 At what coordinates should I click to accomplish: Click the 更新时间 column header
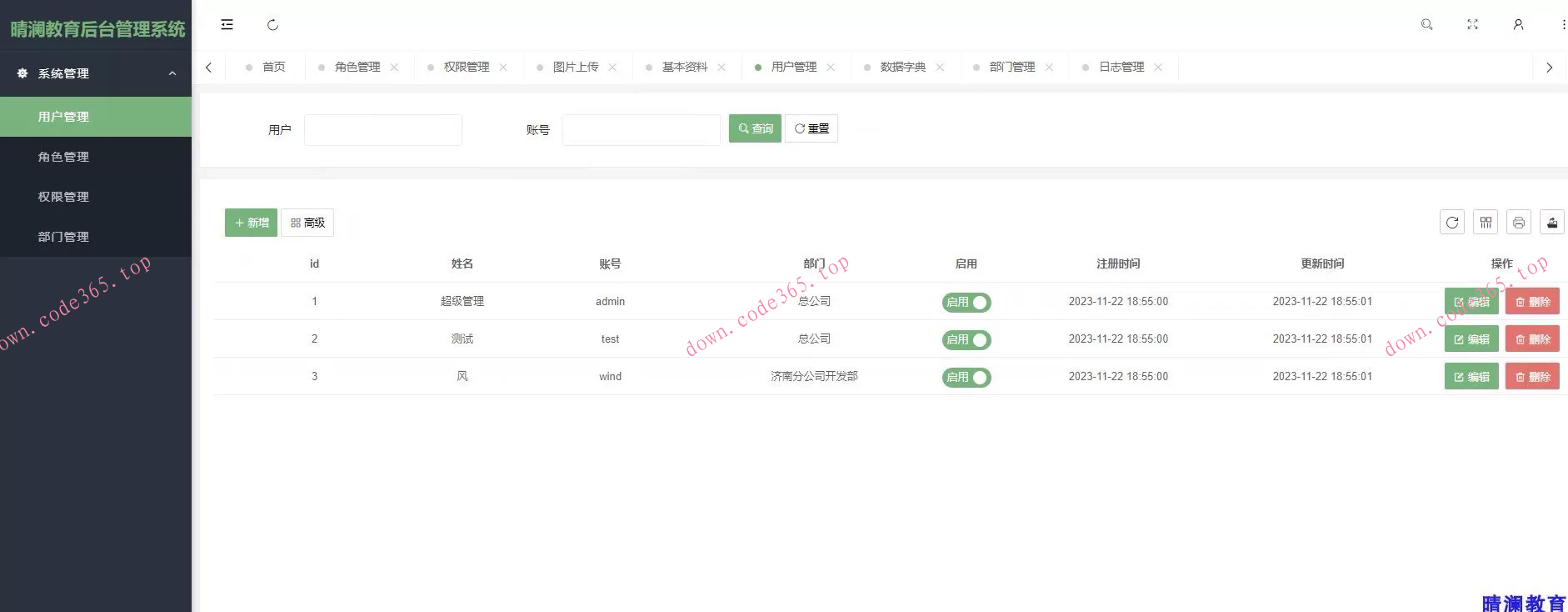pos(1322,263)
